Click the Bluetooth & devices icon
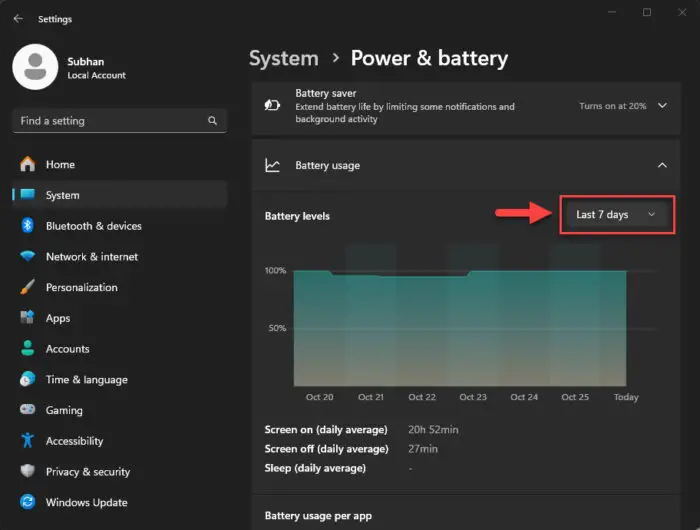This screenshot has width=700, height=530. tap(28, 225)
